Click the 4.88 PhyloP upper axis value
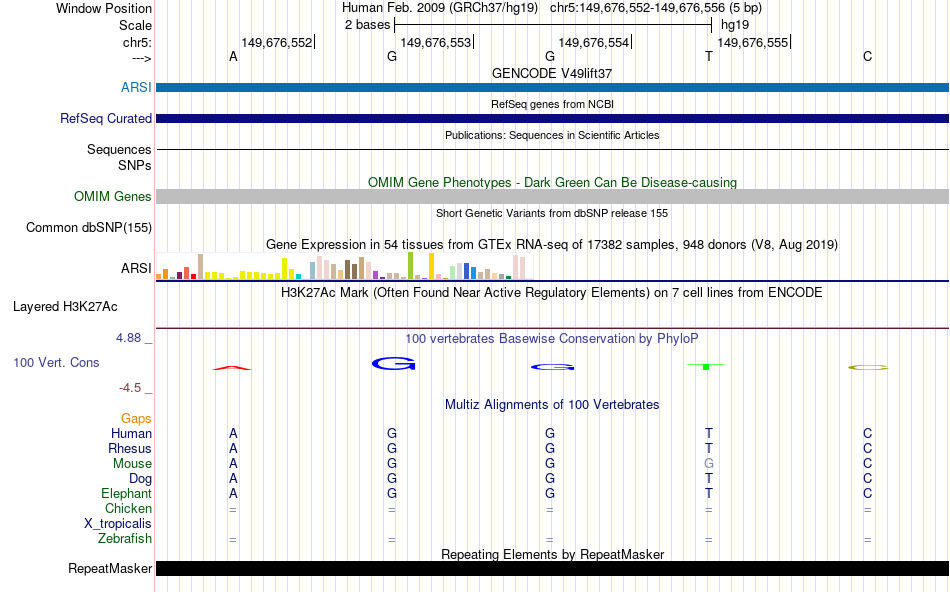Image resolution: width=950 pixels, height=592 pixels. (x=128, y=338)
